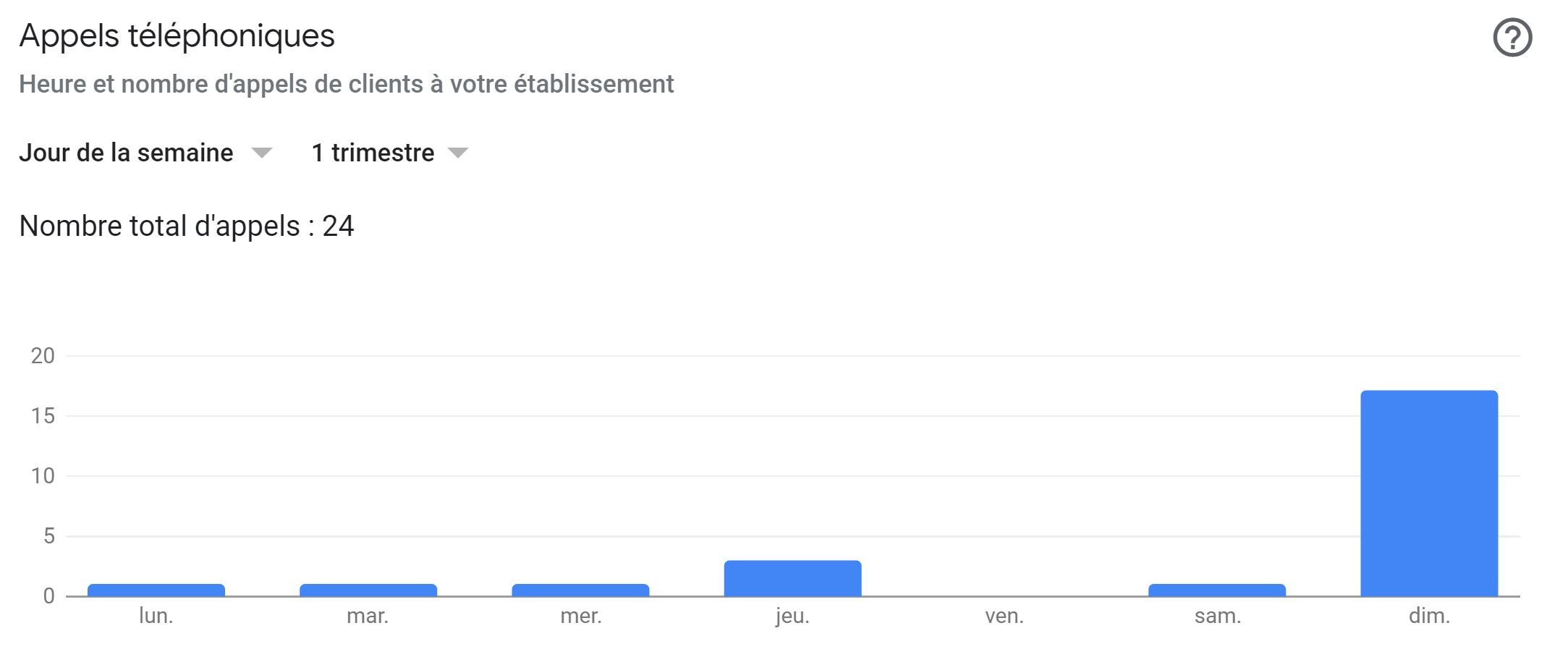Select the jeu. bar in the chart

792,578
